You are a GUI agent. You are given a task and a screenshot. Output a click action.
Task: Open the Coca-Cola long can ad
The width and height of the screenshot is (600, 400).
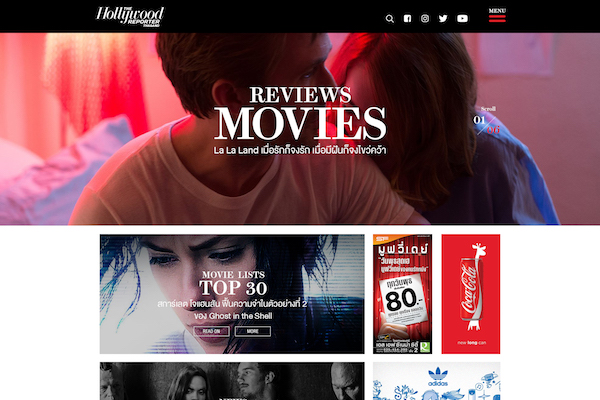[x=471, y=294]
